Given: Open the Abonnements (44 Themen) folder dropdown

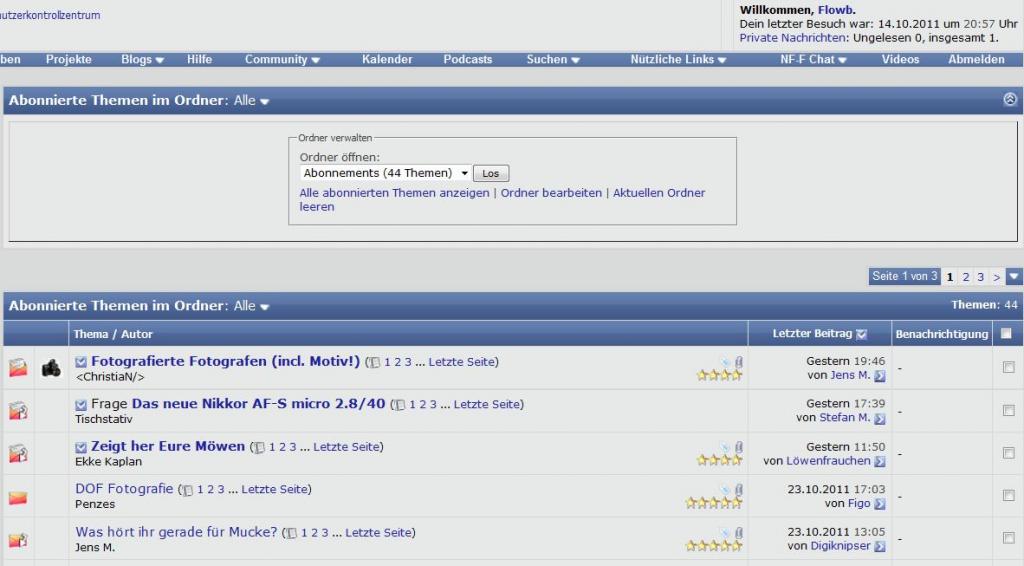Looking at the screenshot, I should click(x=385, y=173).
